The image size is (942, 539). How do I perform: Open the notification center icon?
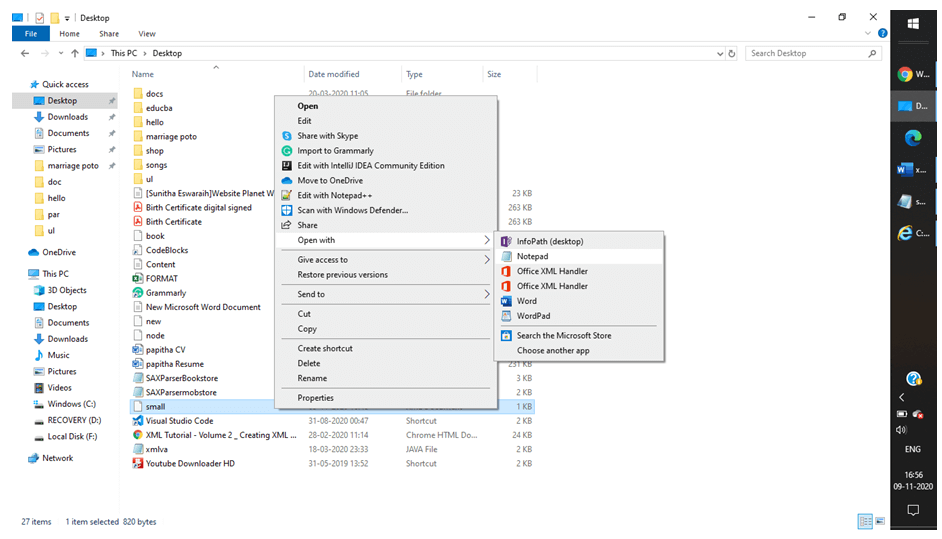click(x=913, y=510)
